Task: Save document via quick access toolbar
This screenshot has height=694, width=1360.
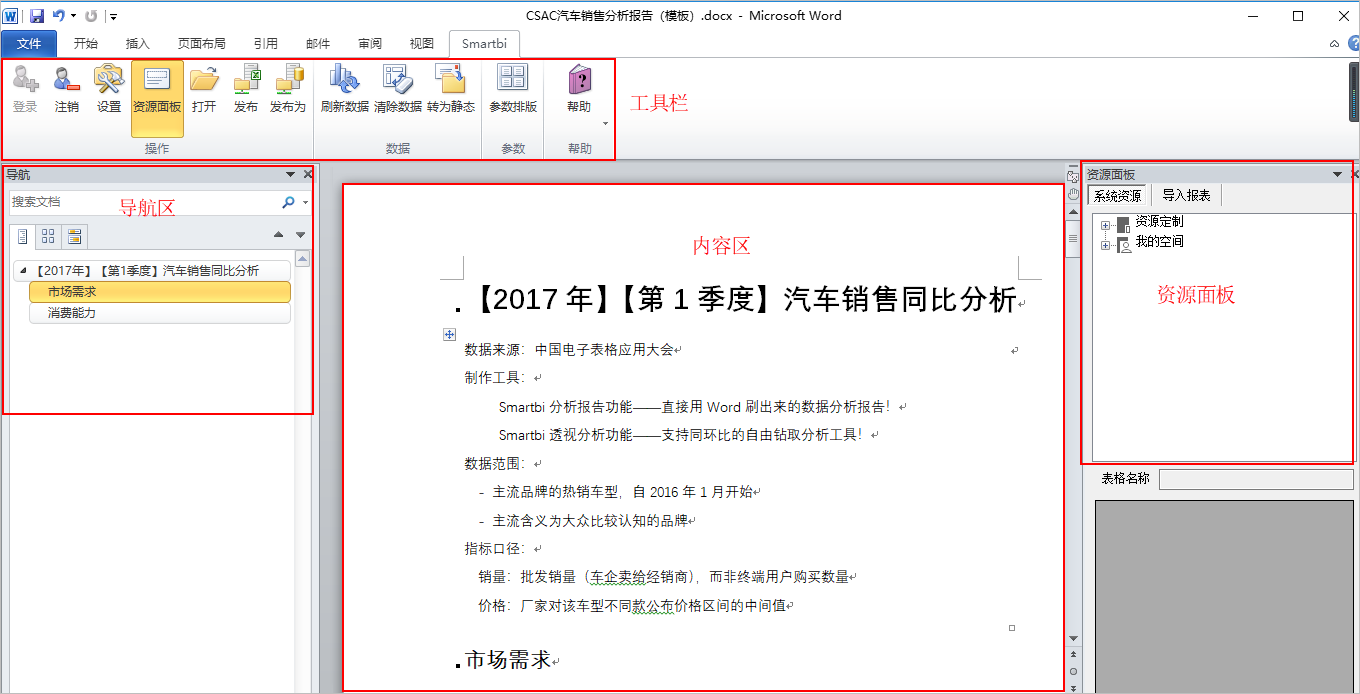Action: 37,16
